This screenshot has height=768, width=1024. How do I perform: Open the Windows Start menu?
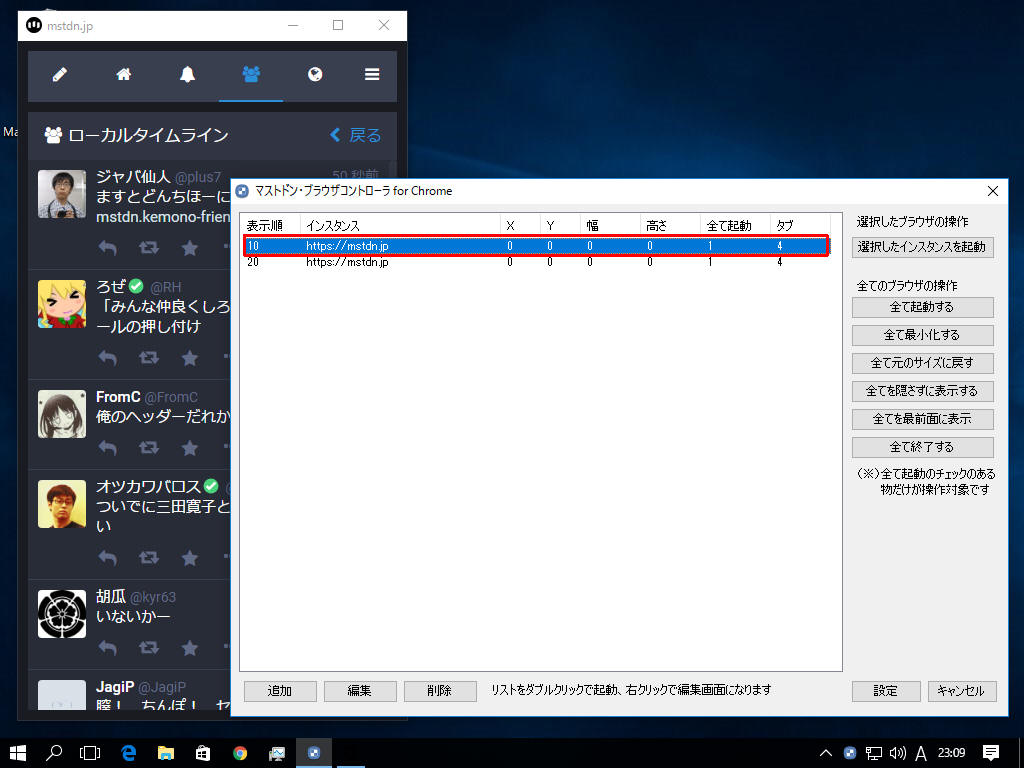pyautogui.click(x=18, y=753)
